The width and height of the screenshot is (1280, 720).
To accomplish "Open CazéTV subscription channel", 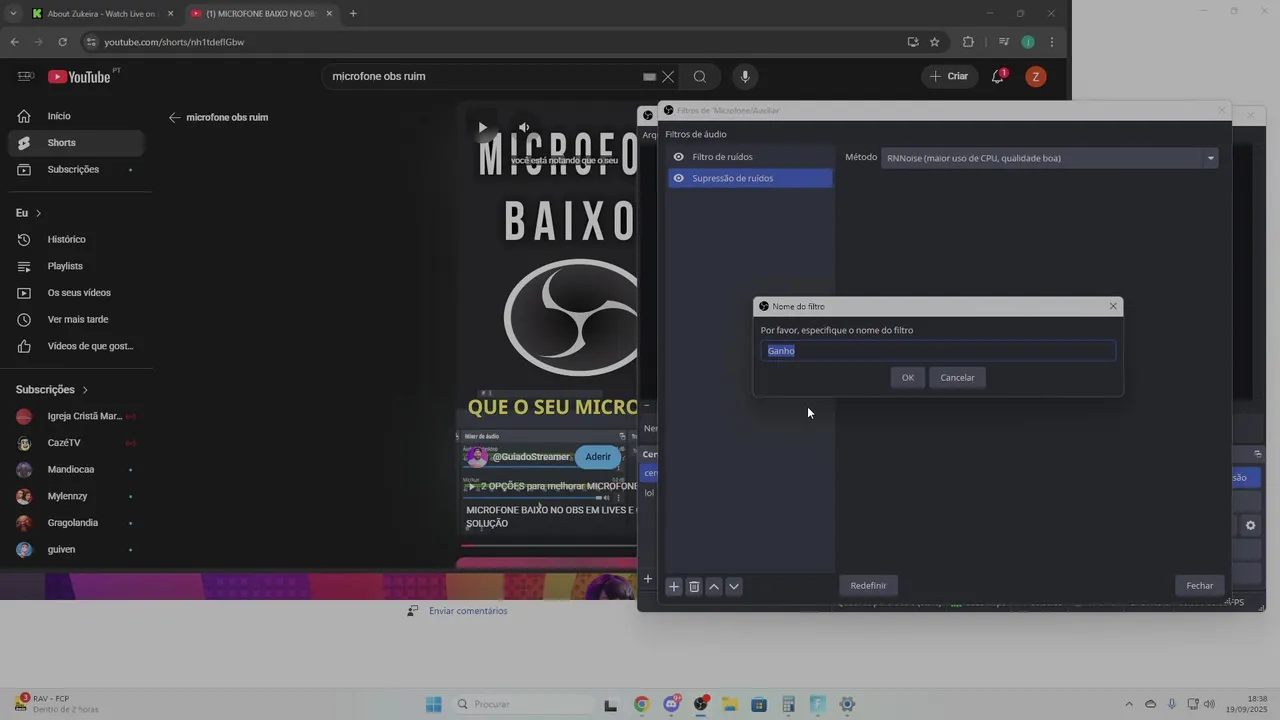I will tap(76, 442).
